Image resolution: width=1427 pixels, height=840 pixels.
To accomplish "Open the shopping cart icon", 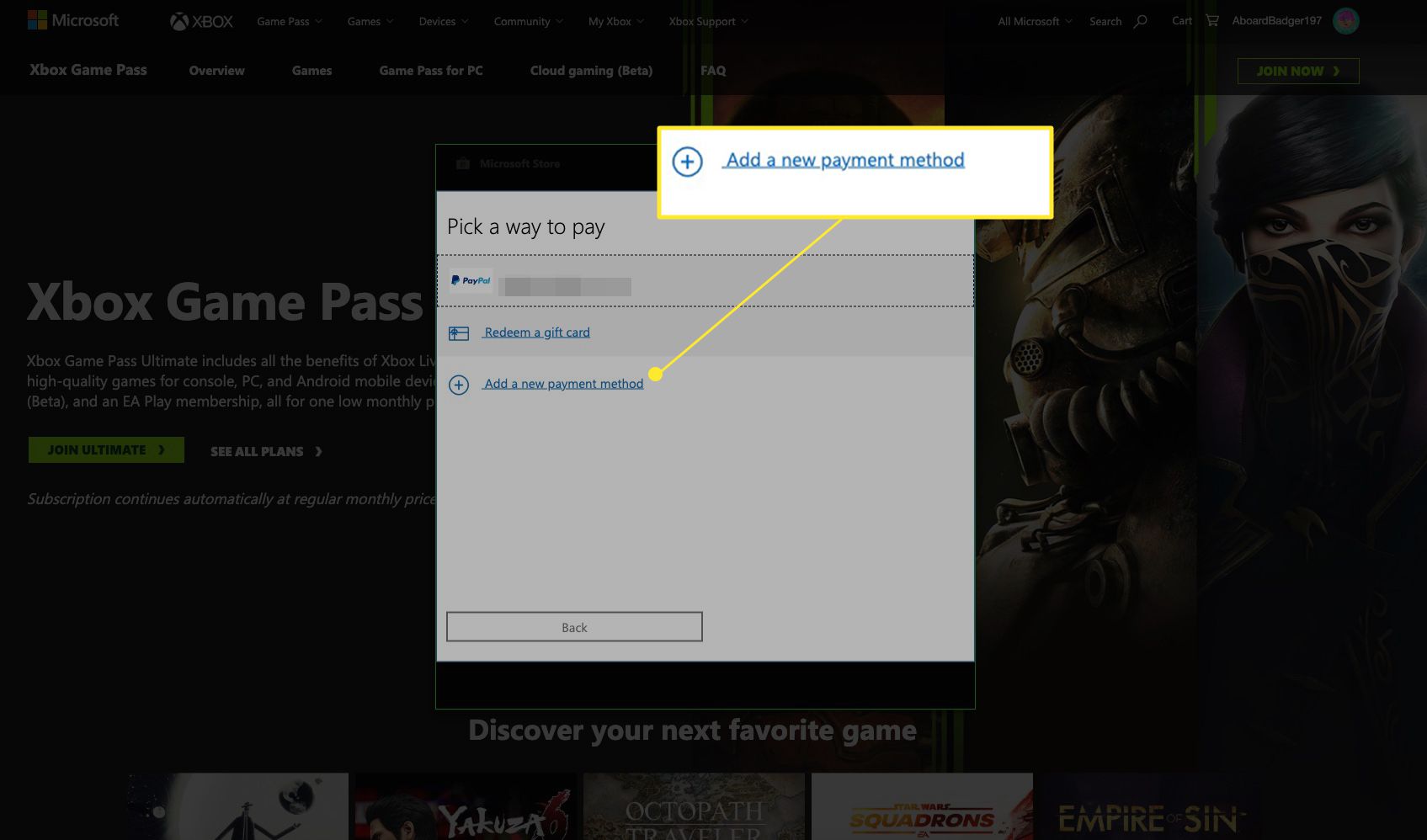I will point(1212,20).
